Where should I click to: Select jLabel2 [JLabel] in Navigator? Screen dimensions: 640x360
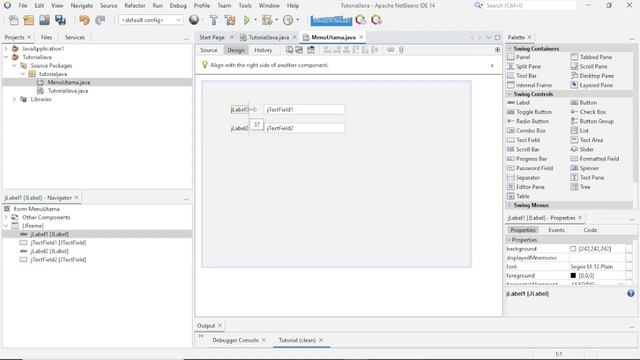pyautogui.click(x=49, y=251)
